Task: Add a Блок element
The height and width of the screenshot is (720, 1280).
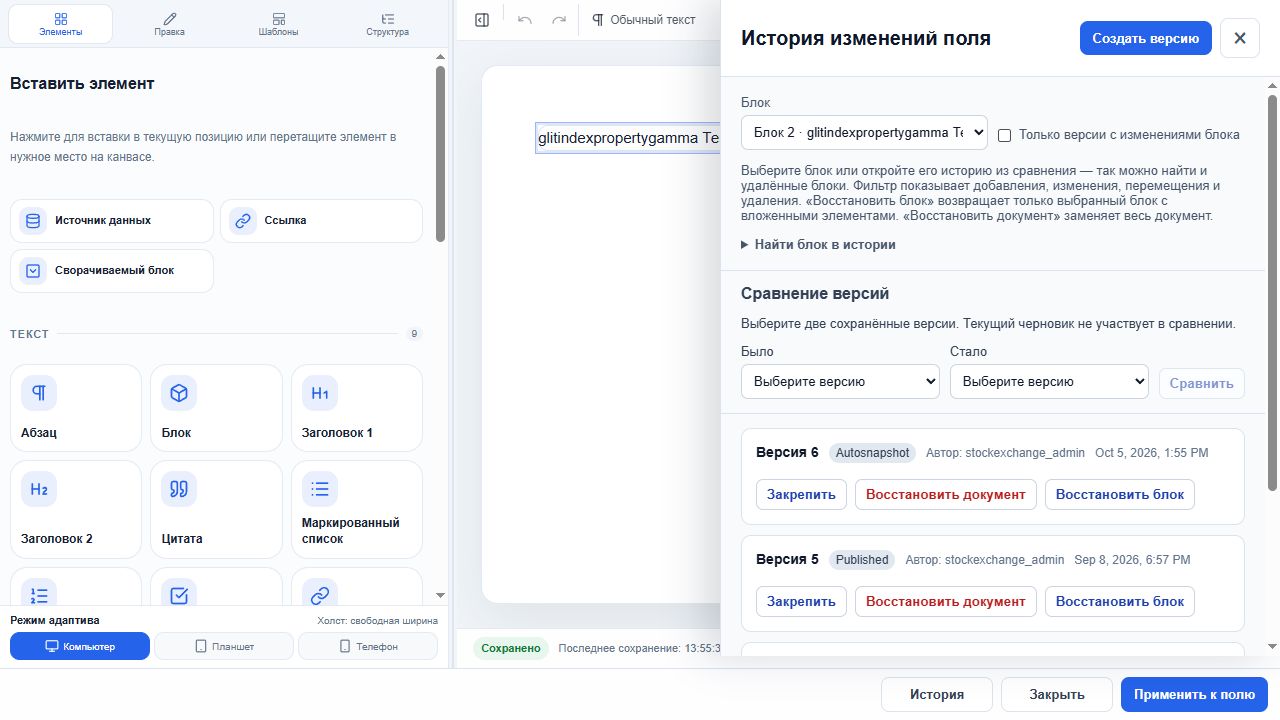Action: (216, 408)
